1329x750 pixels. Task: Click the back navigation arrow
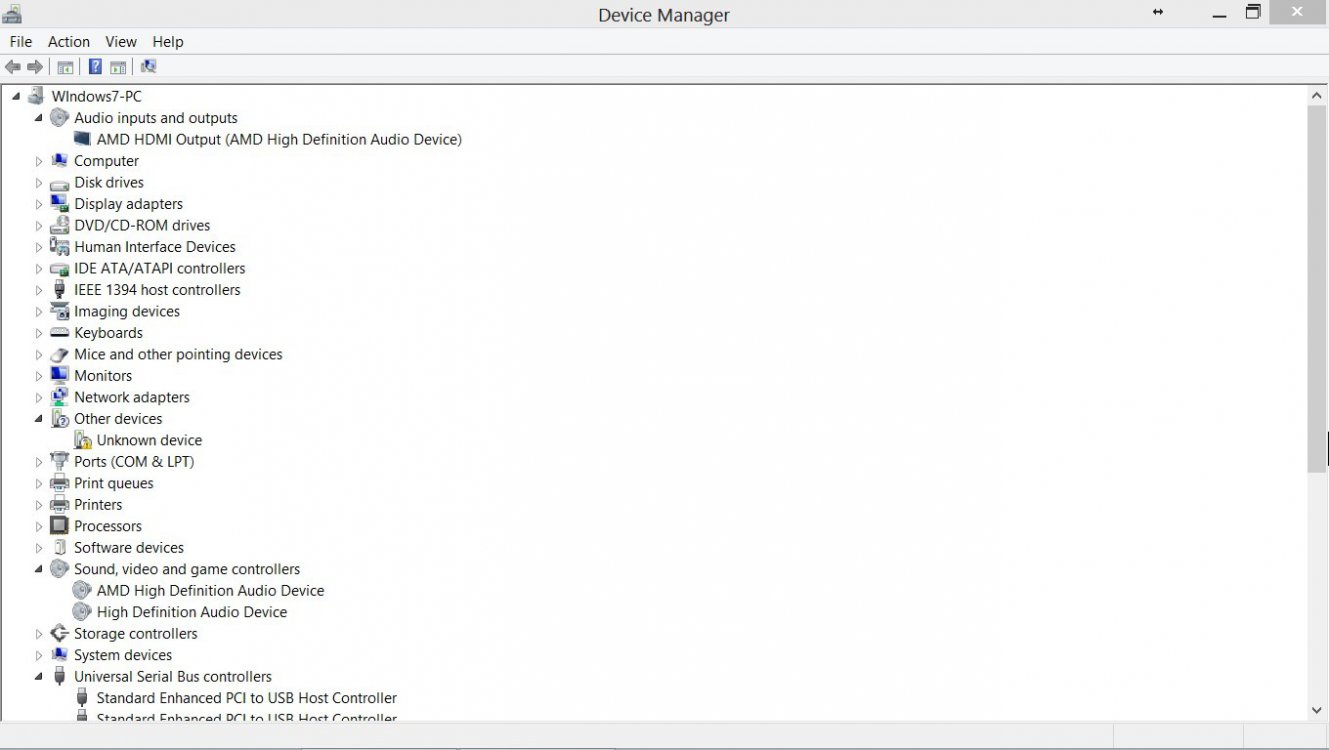pos(12,66)
